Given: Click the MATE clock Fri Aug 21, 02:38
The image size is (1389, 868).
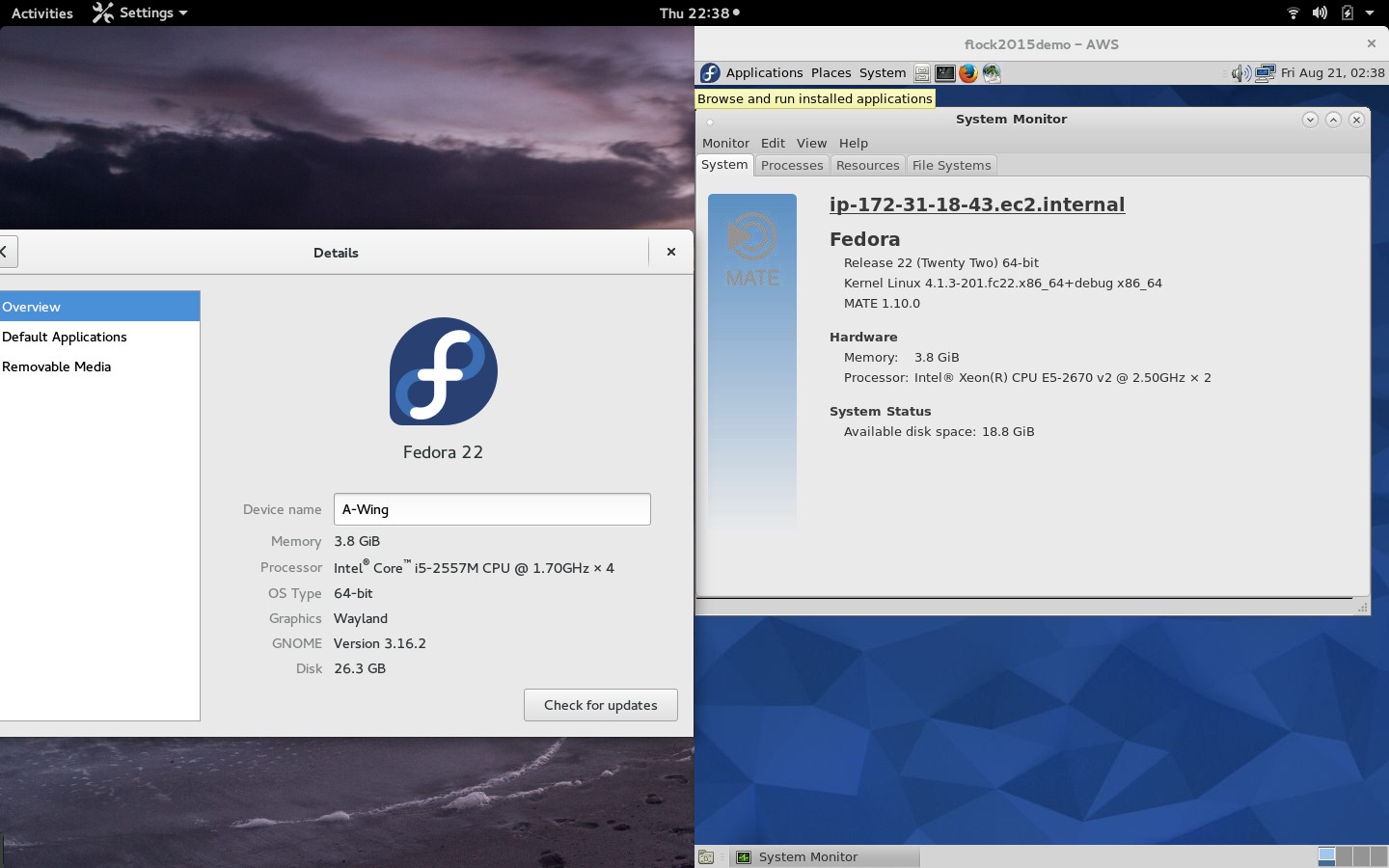Looking at the screenshot, I should pyautogui.click(x=1333, y=73).
